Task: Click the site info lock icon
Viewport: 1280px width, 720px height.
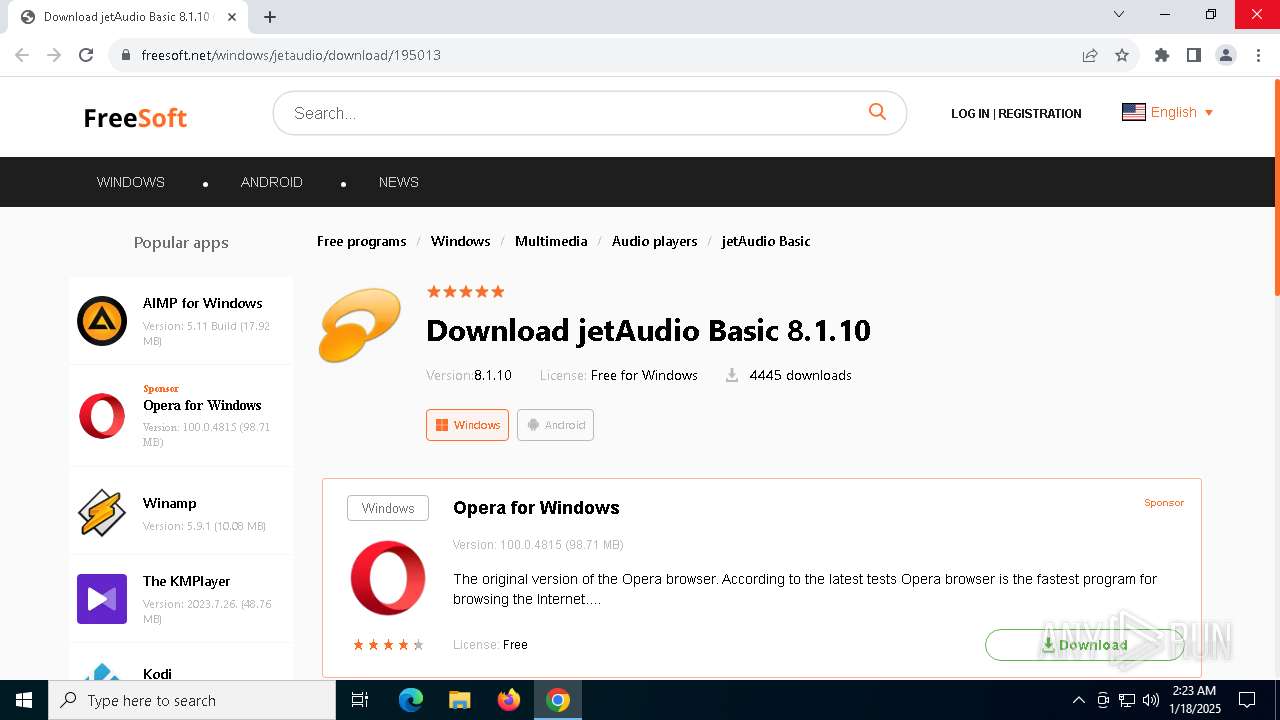Action: [125, 55]
